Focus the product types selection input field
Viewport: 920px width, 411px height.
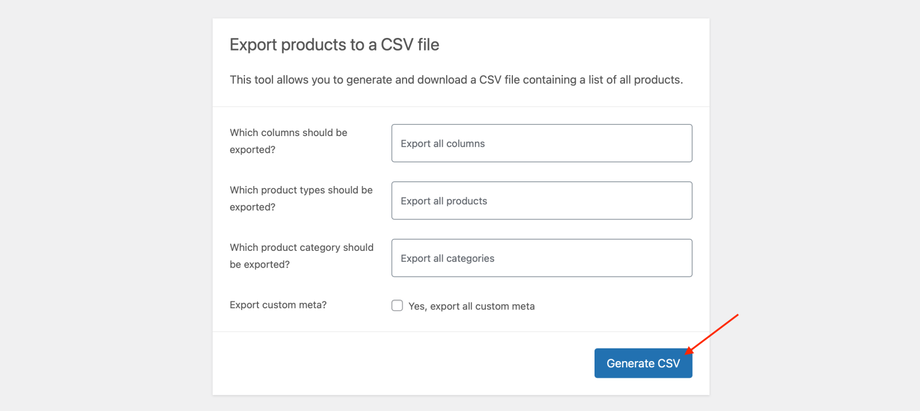pyautogui.click(x=600, y=200)
